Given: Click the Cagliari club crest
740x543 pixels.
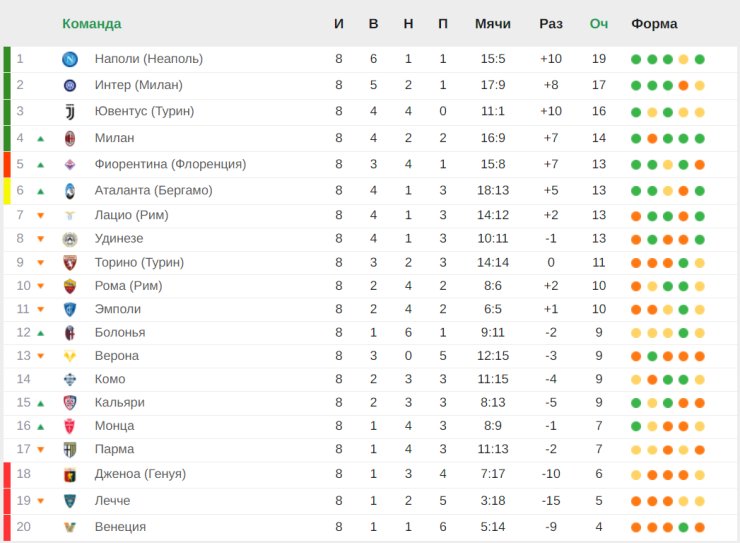Looking at the screenshot, I should click(x=70, y=402).
